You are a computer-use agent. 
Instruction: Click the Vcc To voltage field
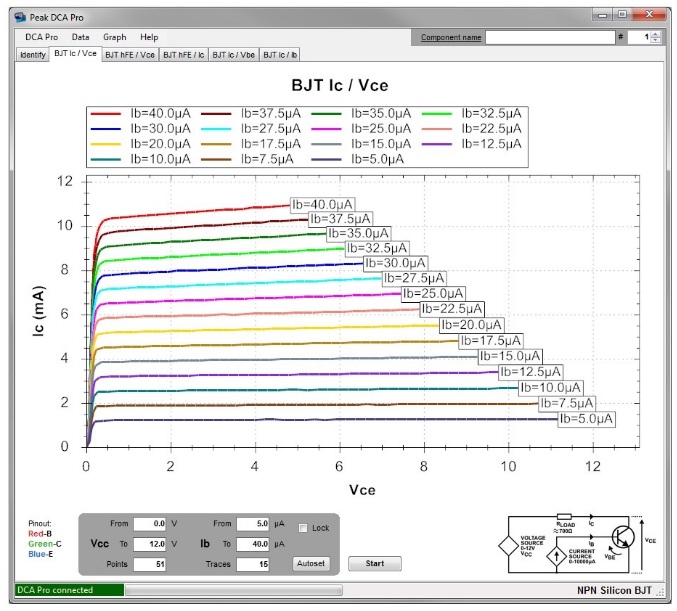[x=151, y=543]
